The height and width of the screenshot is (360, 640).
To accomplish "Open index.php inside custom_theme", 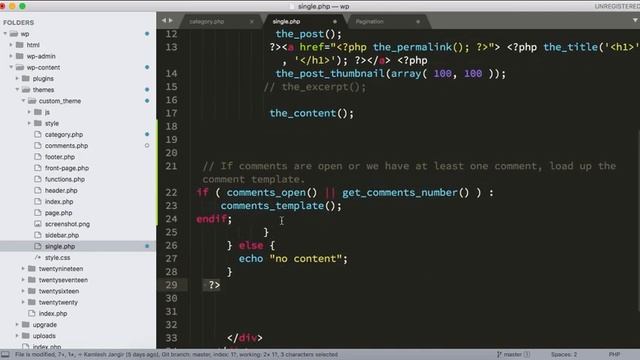I will click(x=59, y=202).
